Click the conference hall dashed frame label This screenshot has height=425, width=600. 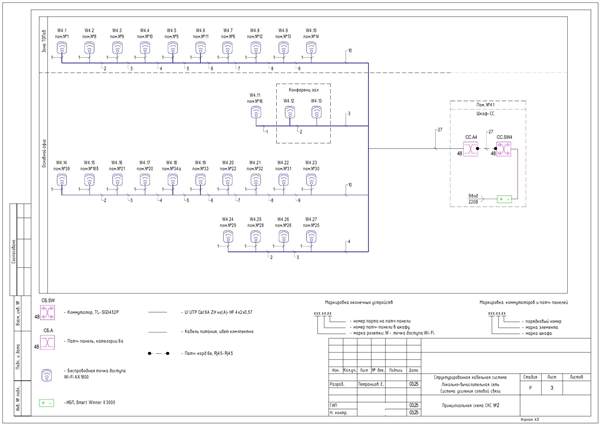click(x=304, y=90)
